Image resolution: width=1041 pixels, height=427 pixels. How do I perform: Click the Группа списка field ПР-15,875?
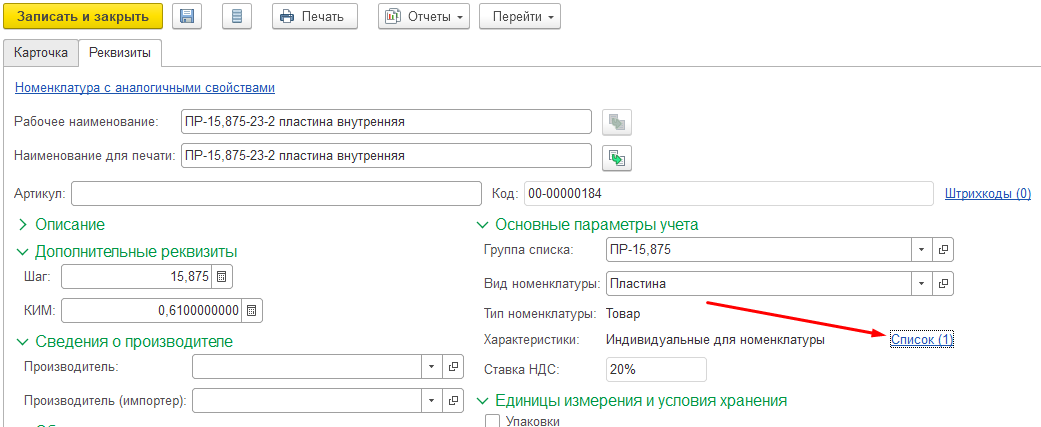[x=759, y=250]
